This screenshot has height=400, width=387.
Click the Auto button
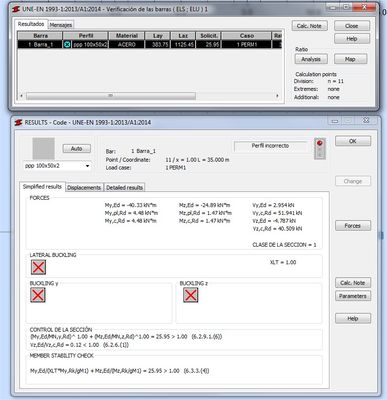pyautogui.click(x=77, y=149)
